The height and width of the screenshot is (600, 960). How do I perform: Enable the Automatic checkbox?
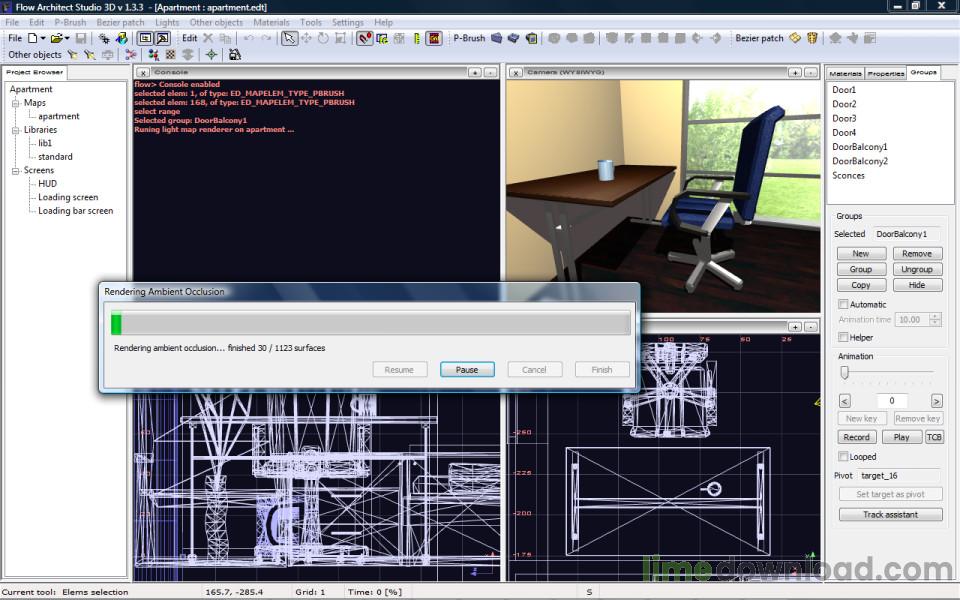[x=843, y=304]
